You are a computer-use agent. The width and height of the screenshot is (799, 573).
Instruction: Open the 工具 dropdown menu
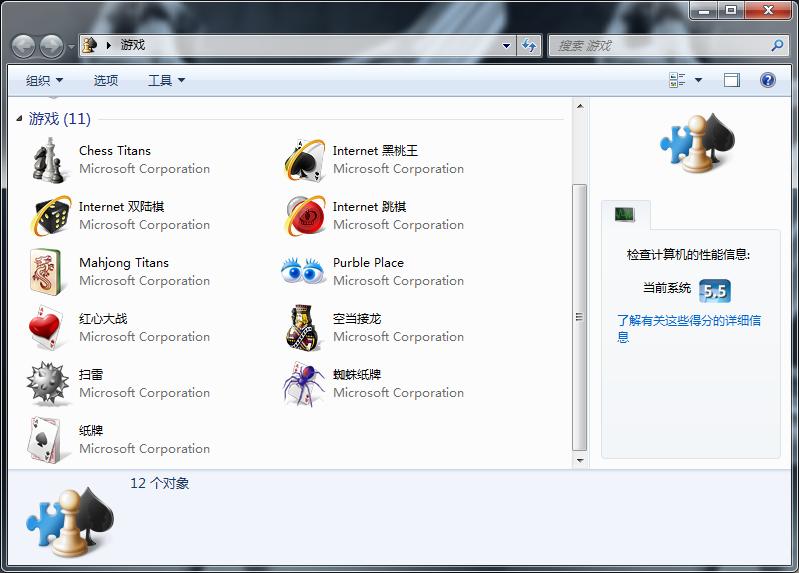(x=166, y=80)
